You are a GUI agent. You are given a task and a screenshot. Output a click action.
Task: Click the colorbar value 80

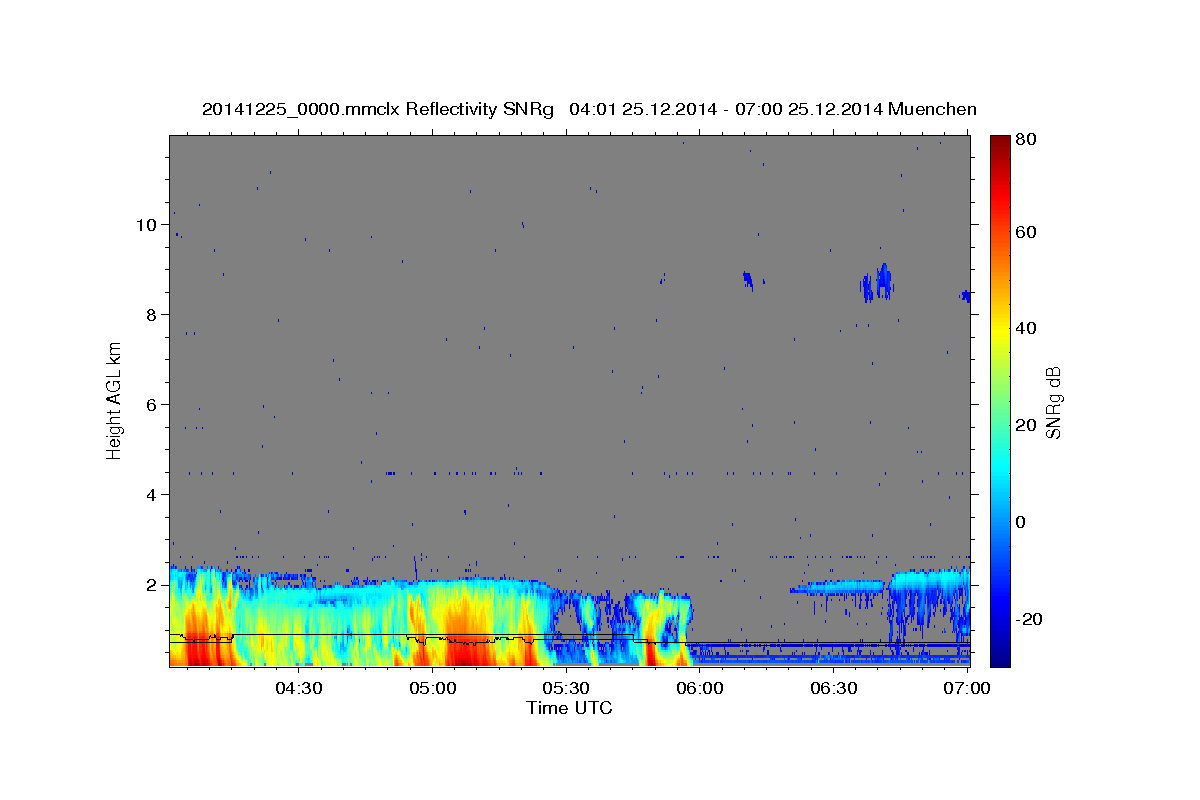pyautogui.click(x=1025, y=139)
